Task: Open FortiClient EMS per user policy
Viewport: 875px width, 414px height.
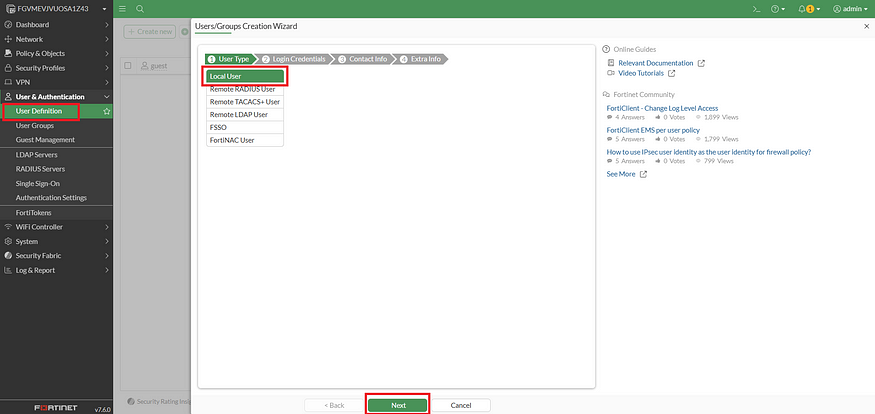Action: tap(653, 130)
